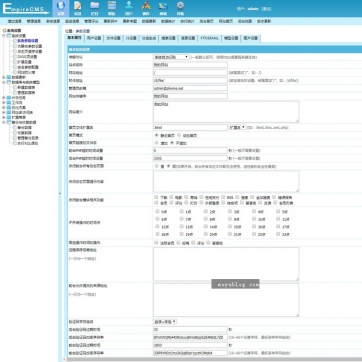Viewport: 362px width, 362px height.
Task: Check the 下载 (download) module checkbox
Action: (156, 197)
